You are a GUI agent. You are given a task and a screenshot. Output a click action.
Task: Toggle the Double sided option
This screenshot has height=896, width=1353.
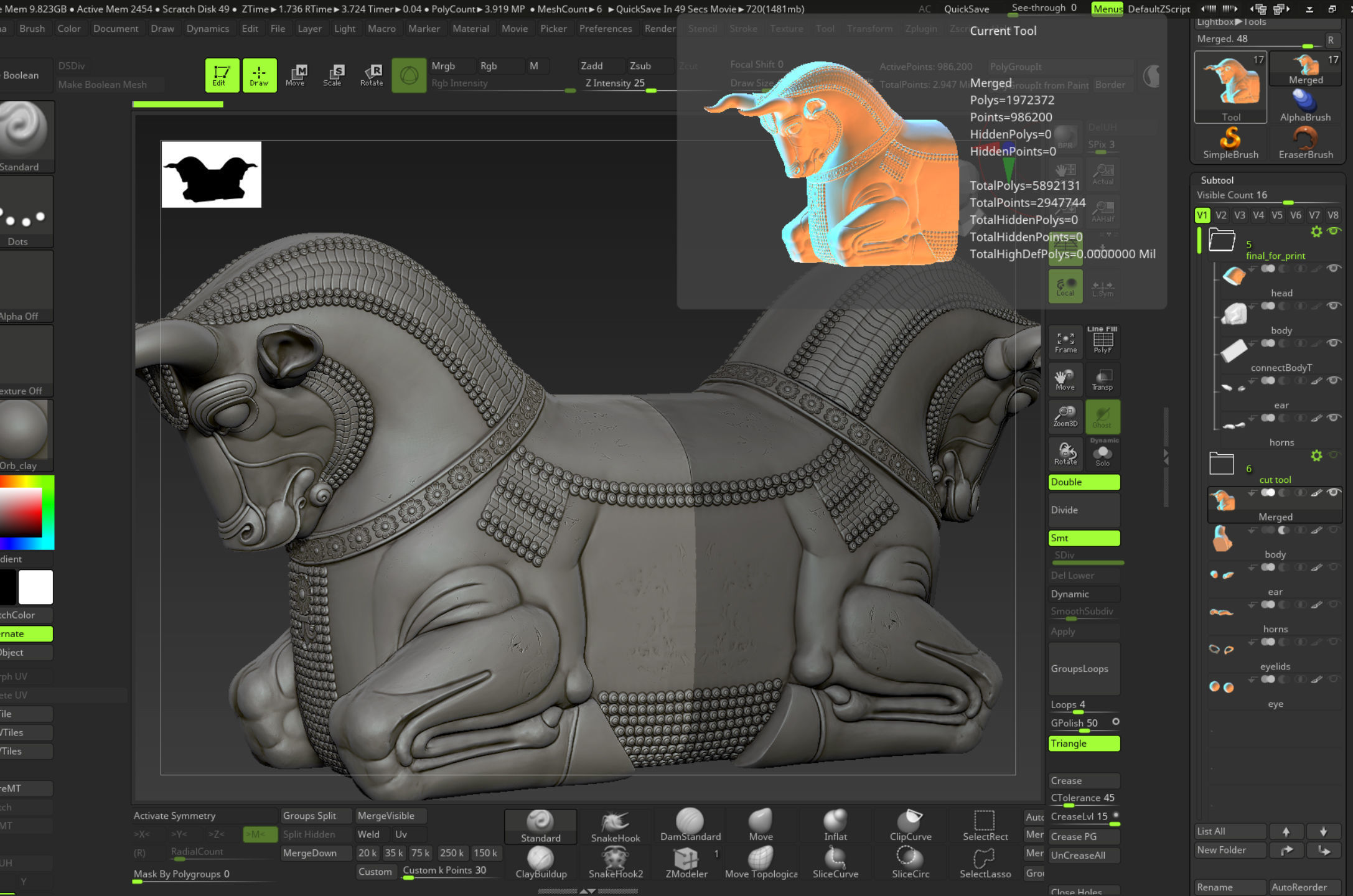1084,482
